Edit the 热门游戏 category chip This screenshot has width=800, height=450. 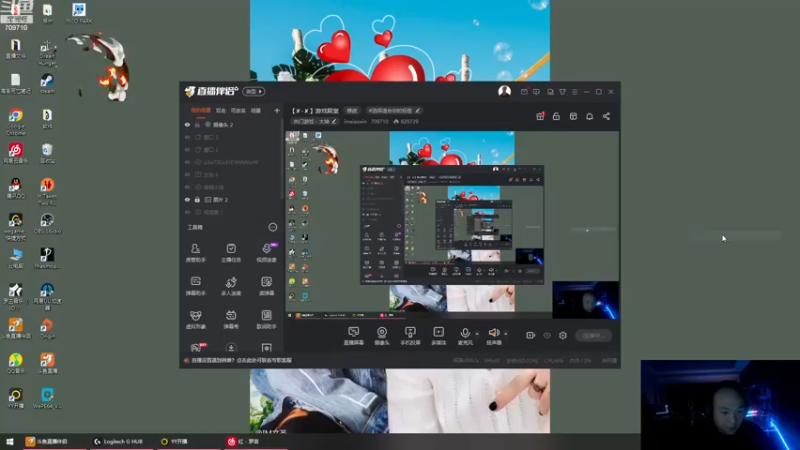(x=314, y=121)
